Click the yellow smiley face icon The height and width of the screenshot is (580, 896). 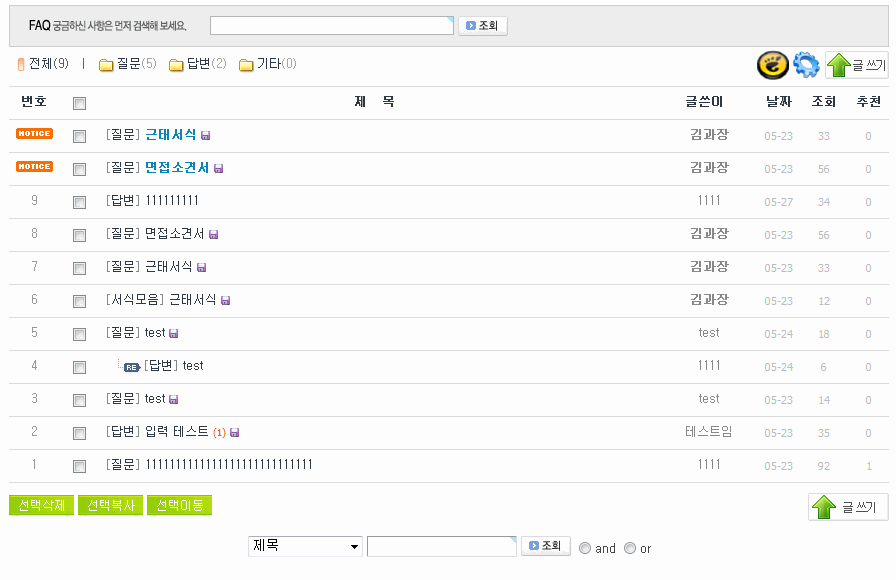(x=771, y=65)
